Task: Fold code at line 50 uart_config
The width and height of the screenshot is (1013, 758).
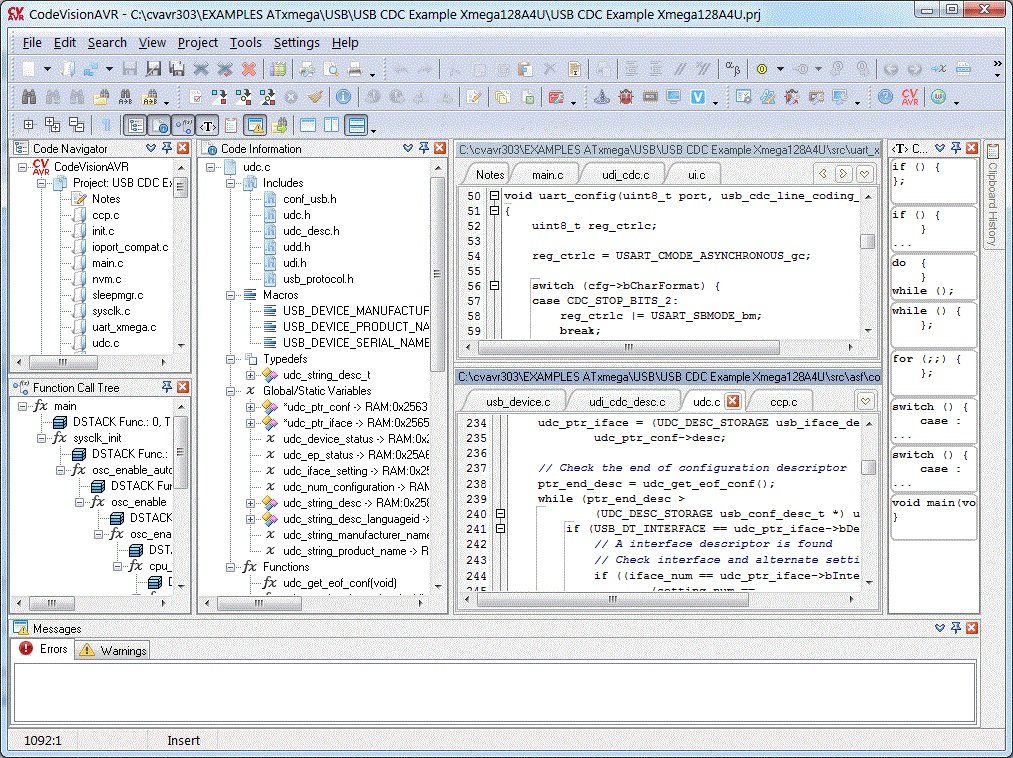Action: pos(494,195)
